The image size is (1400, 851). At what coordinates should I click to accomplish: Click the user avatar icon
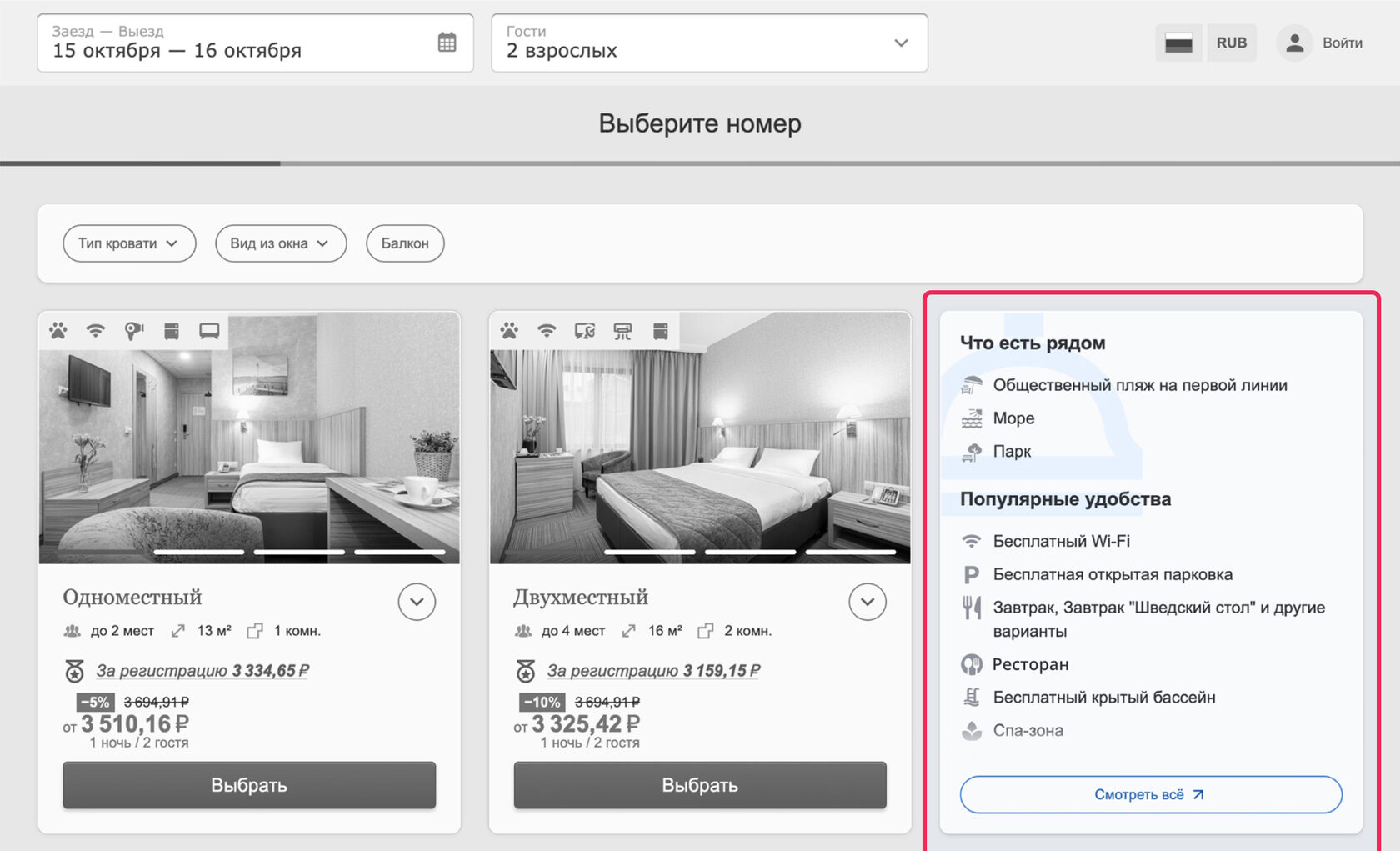[1294, 43]
